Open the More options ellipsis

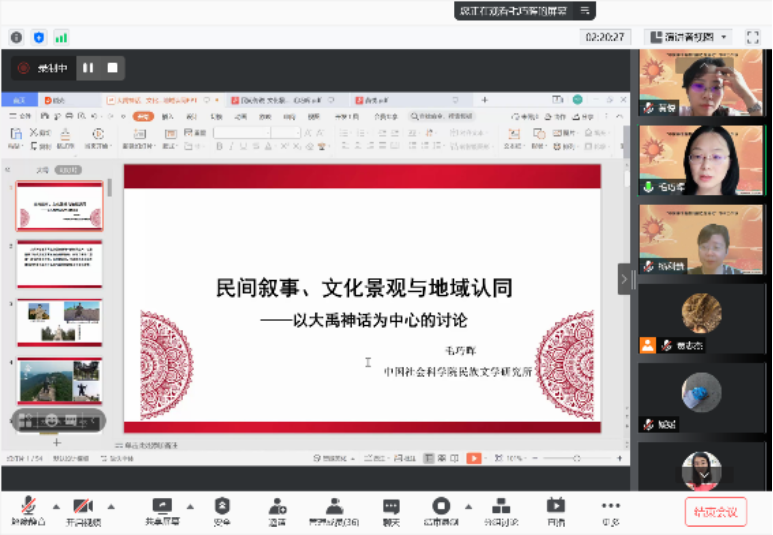pyautogui.click(x=610, y=507)
